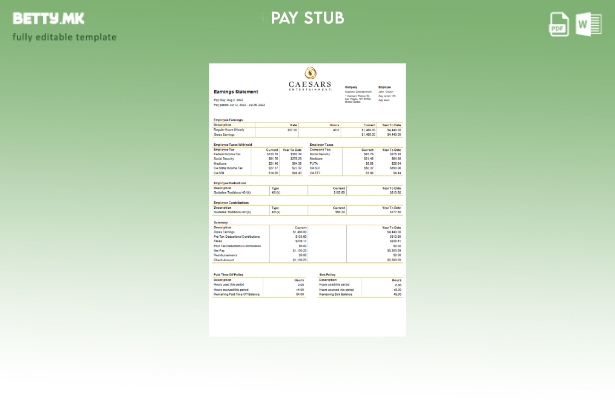Click the Company address block
615x400 pixels.
pyautogui.click(x=357, y=95)
